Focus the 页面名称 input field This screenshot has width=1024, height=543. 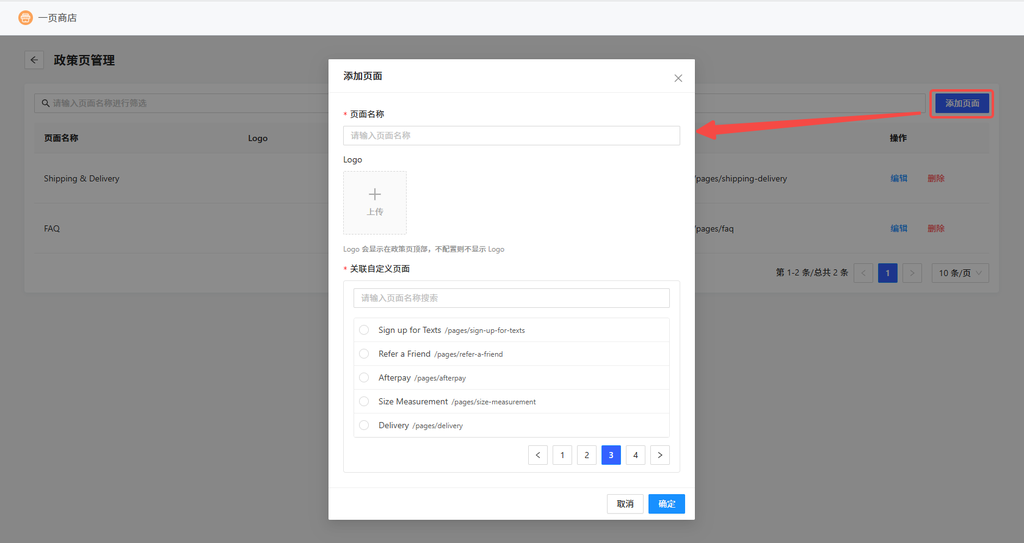click(511, 135)
